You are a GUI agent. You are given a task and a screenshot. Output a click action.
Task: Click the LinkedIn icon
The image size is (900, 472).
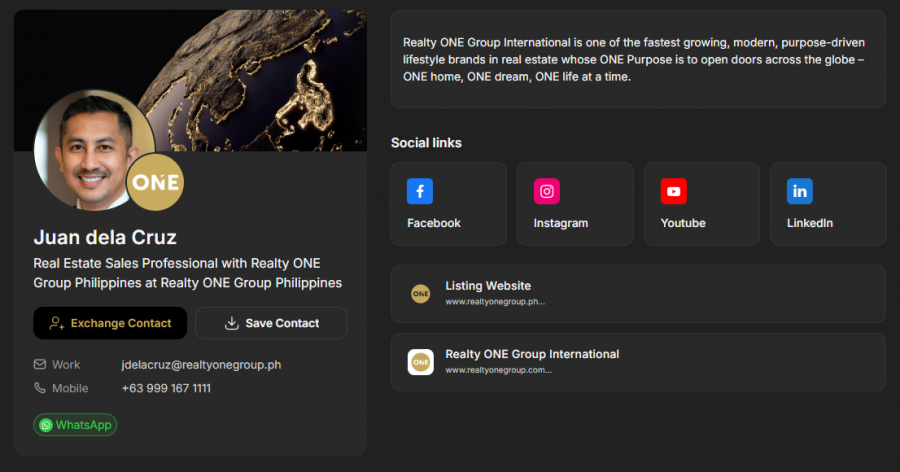[800, 191]
